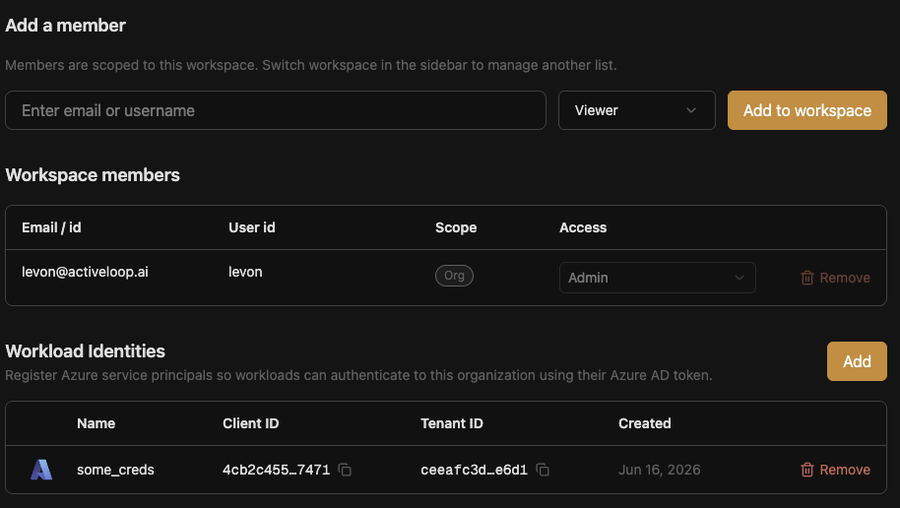Image resolution: width=900 pixels, height=508 pixels.
Task: Click the Add a member heading
Action: (65, 25)
